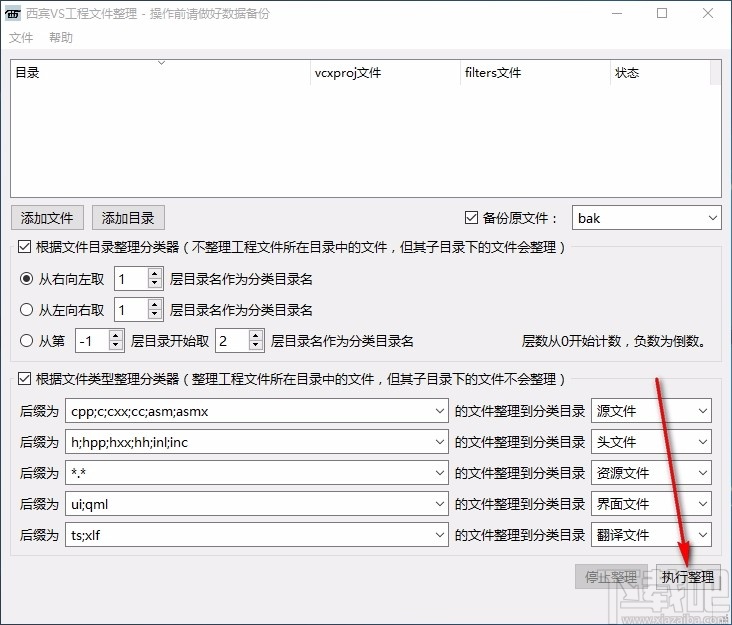The width and height of the screenshot is (732, 625).
Task: Decrease the 层目录开始取 count spinner showing 2
Action: click(255, 346)
